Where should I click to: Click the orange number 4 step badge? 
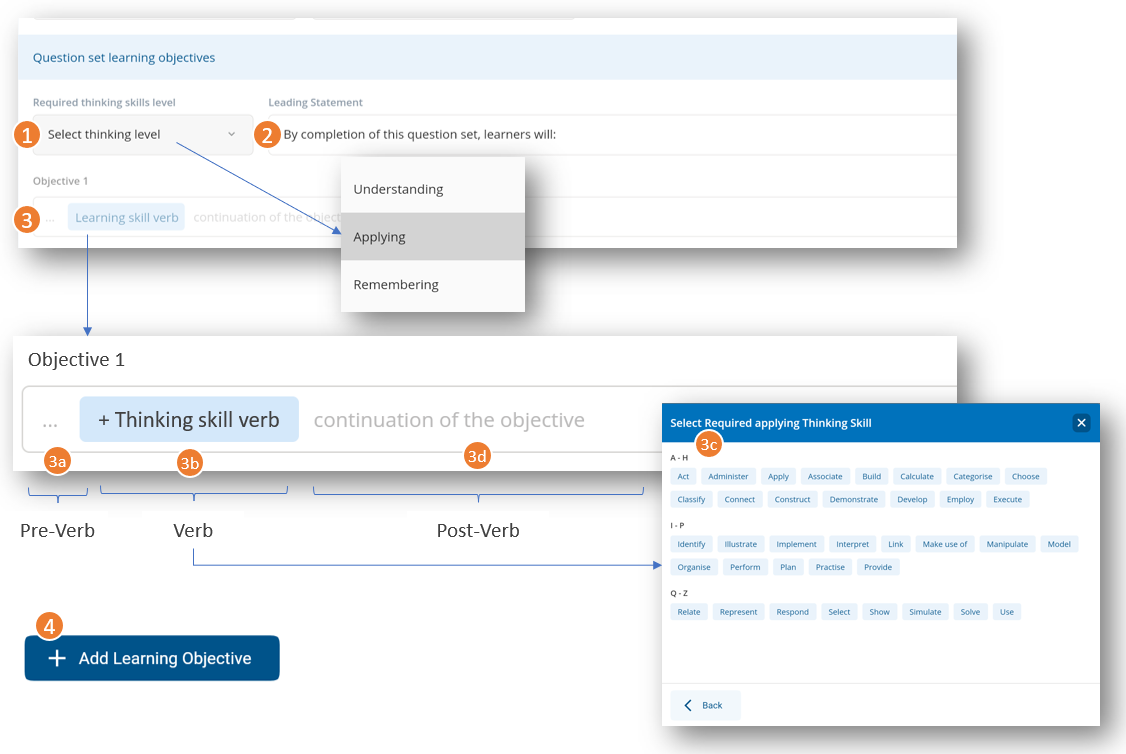[50, 626]
